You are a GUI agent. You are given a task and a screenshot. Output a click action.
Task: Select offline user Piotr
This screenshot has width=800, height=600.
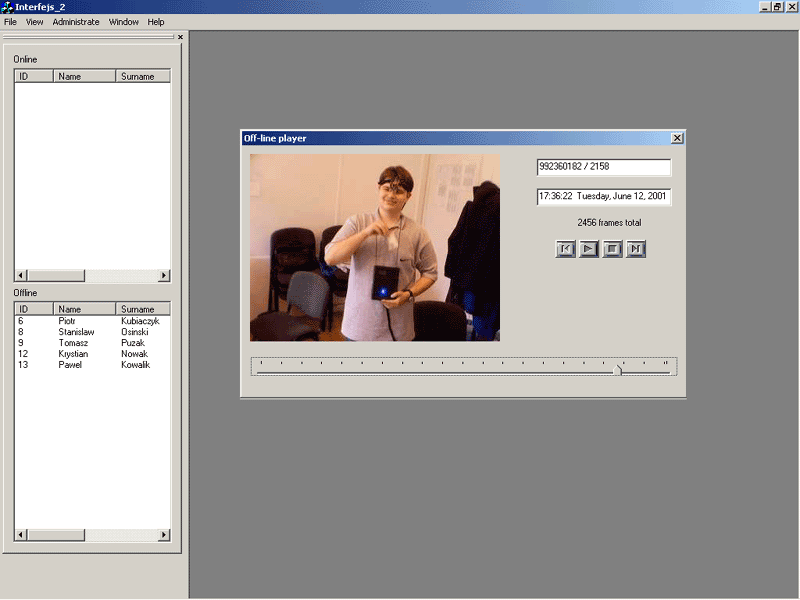point(67,321)
